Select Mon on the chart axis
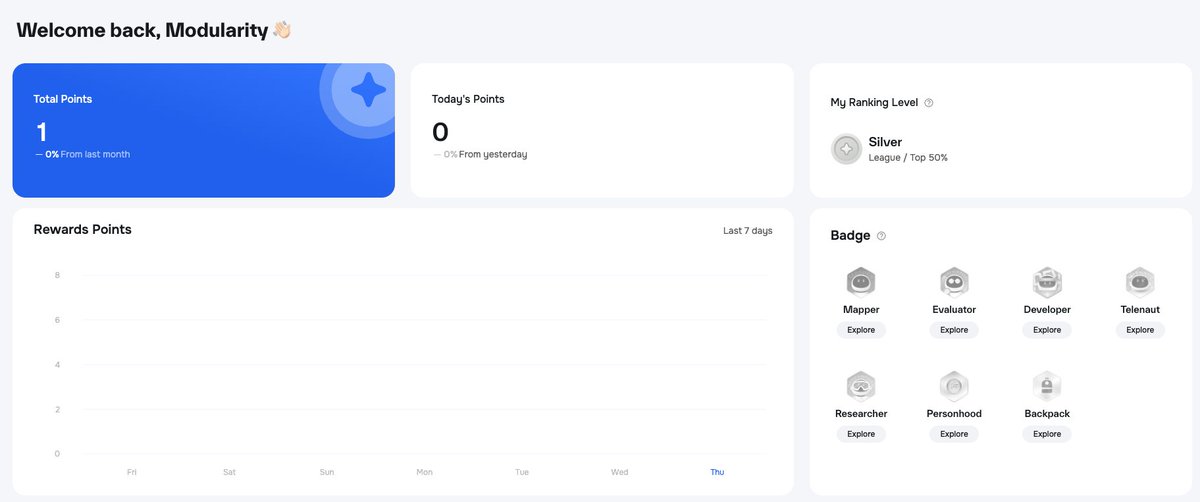The width and height of the screenshot is (1200, 502). [x=424, y=472]
